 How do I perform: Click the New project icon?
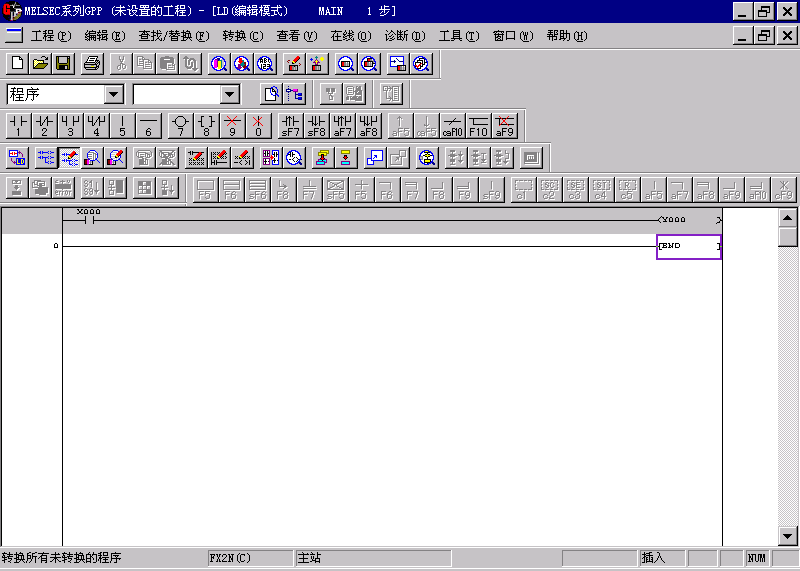(18, 64)
